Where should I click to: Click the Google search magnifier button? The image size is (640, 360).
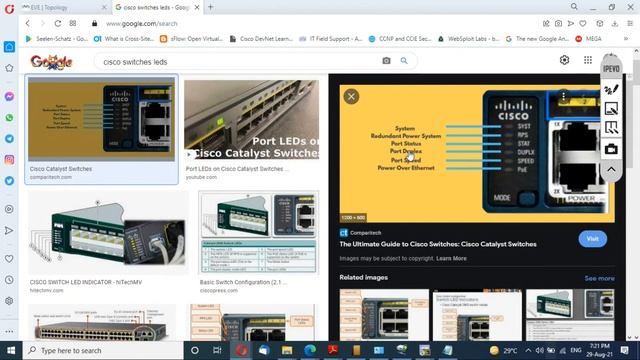click(404, 61)
